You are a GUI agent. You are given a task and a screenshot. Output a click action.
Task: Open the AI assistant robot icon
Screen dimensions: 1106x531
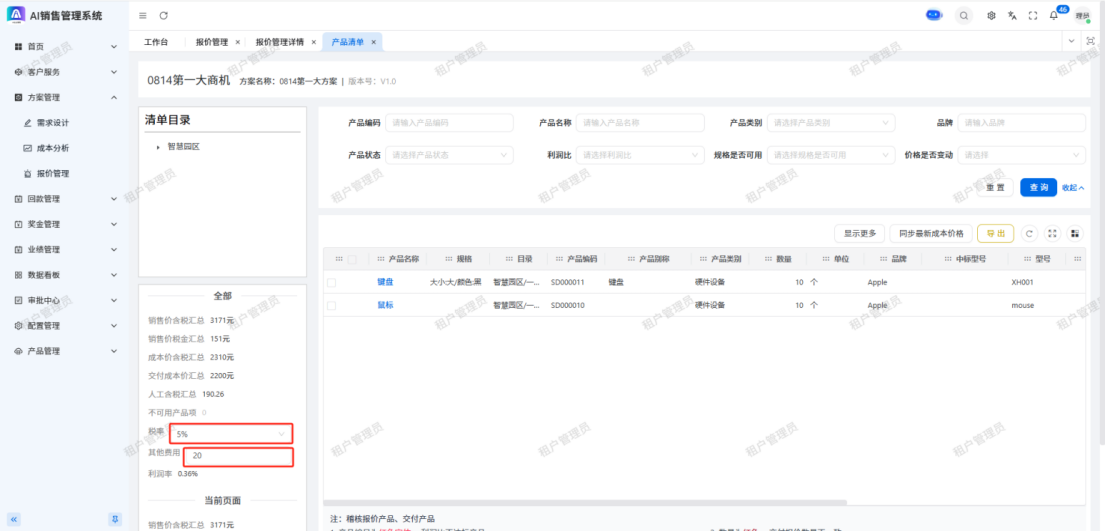(x=934, y=15)
